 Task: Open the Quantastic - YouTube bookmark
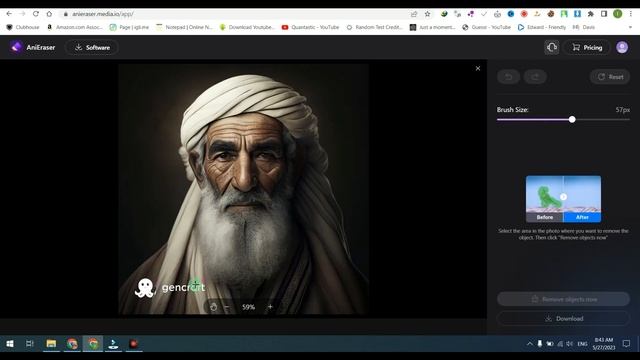[311, 27]
